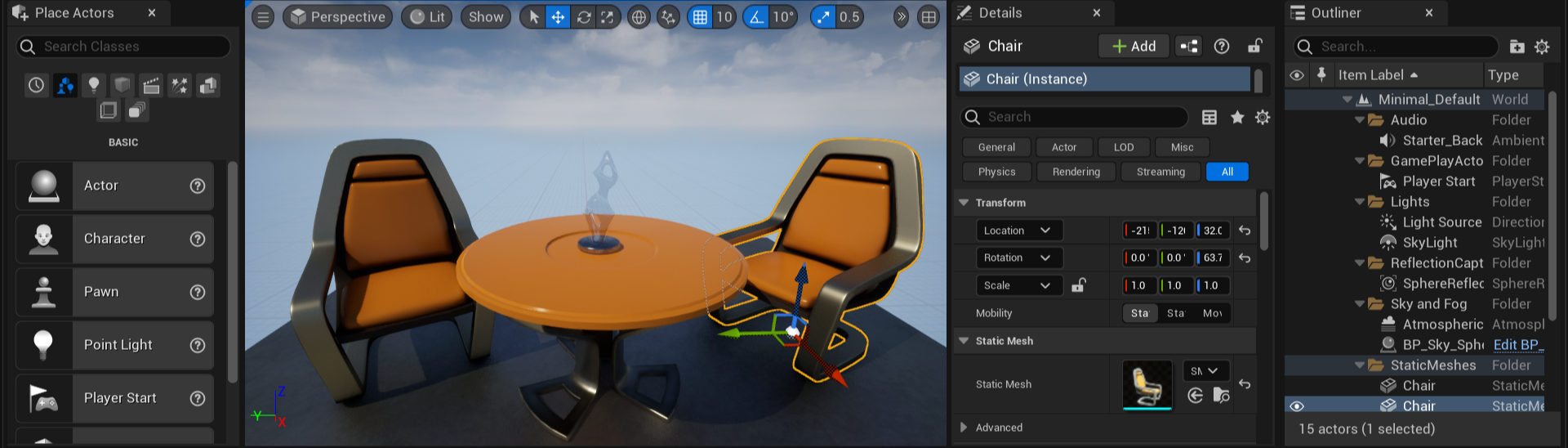Screen dimensions: 1568x448
Task: Toggle surface snapping icon in viewport
Action: coord(668,17)
